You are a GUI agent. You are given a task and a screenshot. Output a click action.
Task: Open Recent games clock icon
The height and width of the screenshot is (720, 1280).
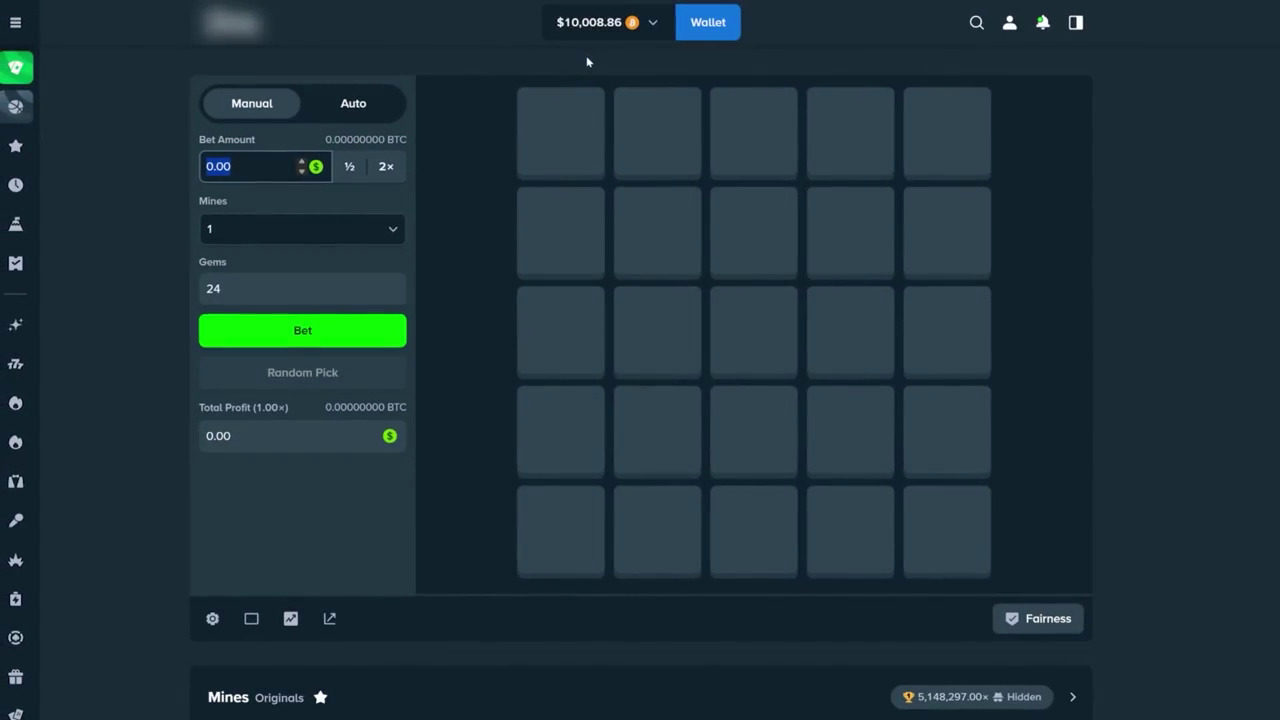click(x=16, y=185)
